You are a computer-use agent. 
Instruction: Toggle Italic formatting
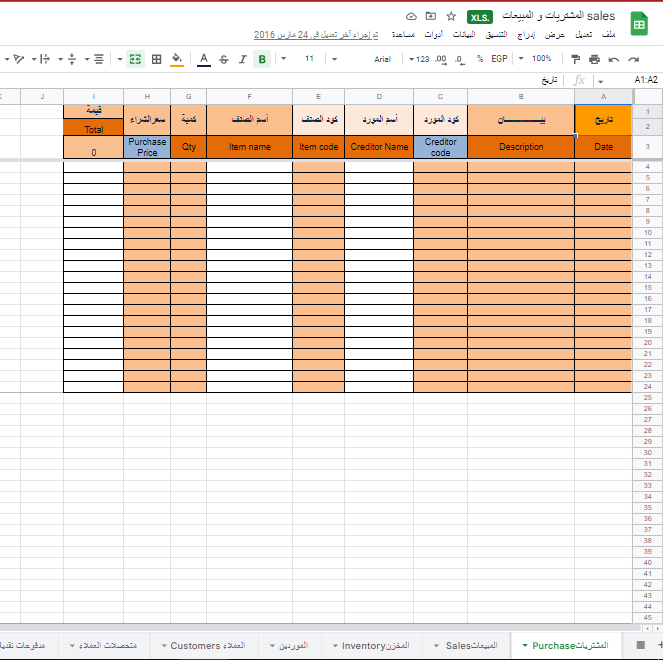coord(243,59)
